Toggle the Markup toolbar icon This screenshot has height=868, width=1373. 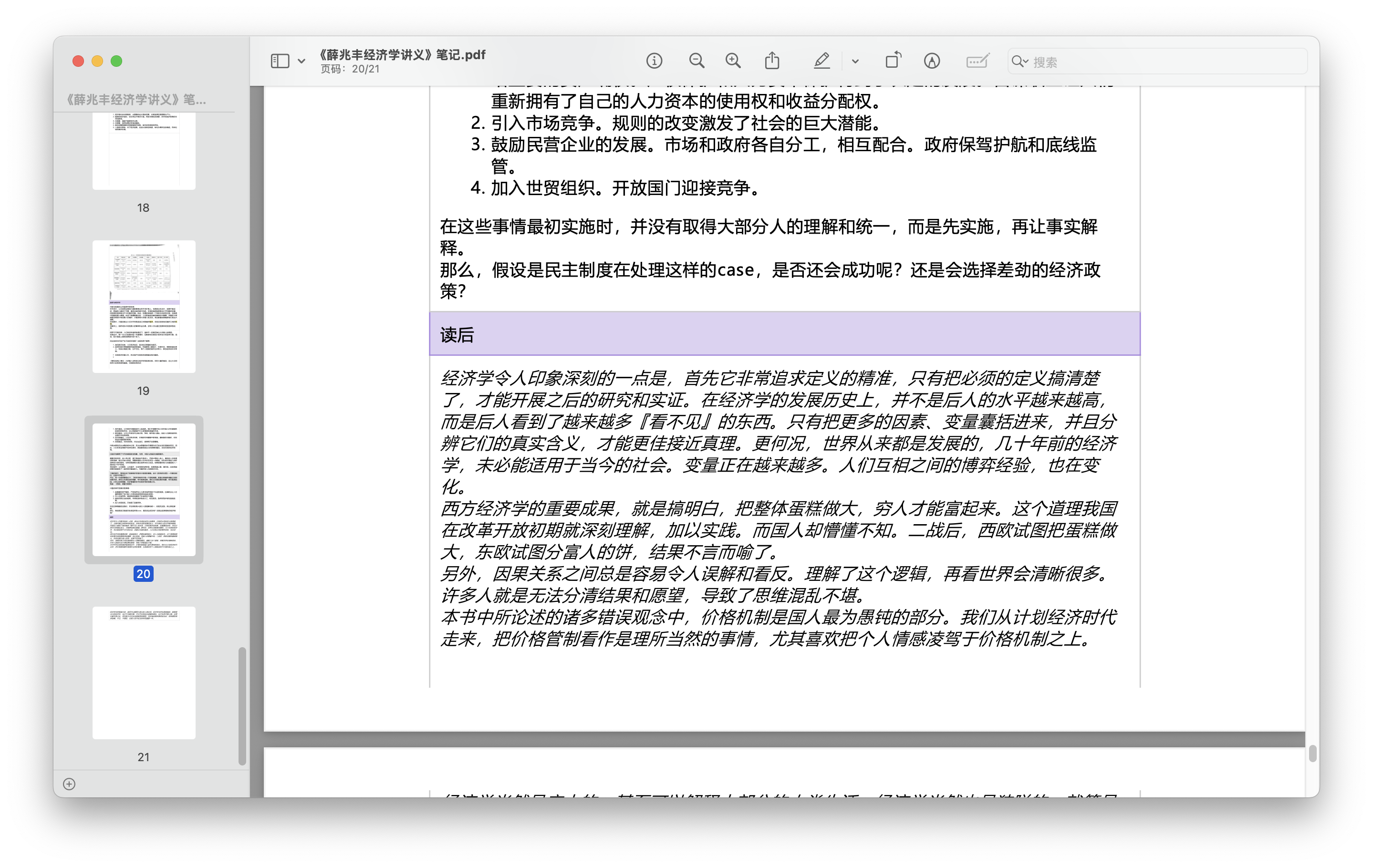932,61
